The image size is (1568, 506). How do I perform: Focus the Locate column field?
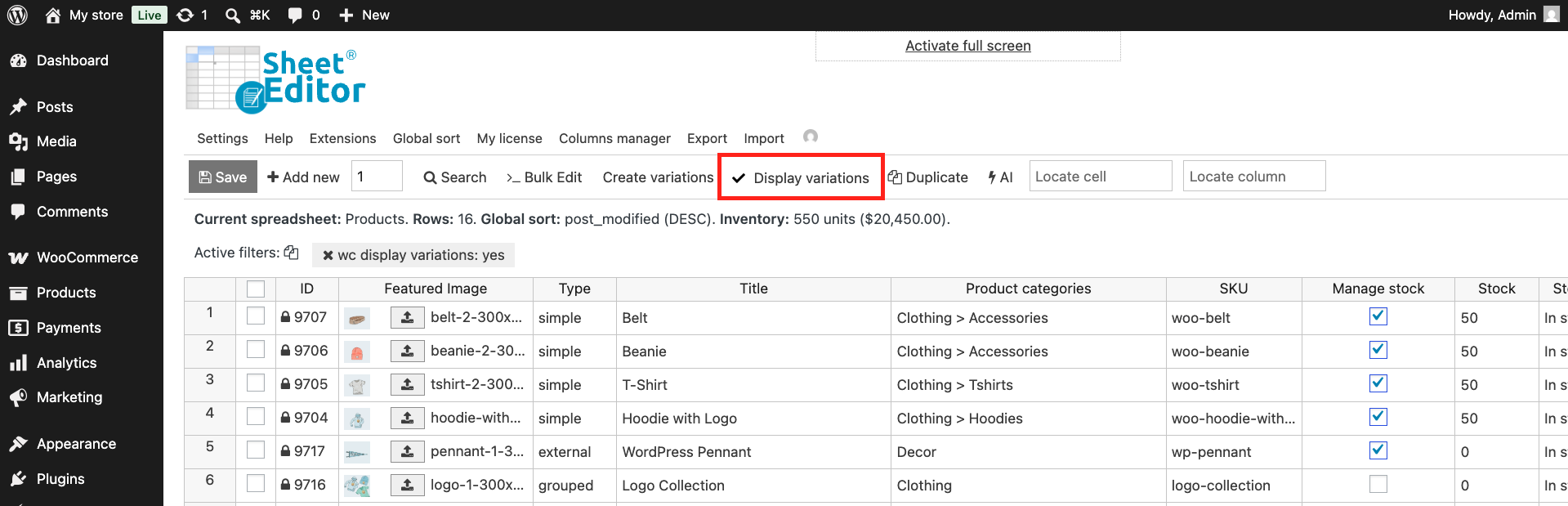click(x=1254, y=176)
